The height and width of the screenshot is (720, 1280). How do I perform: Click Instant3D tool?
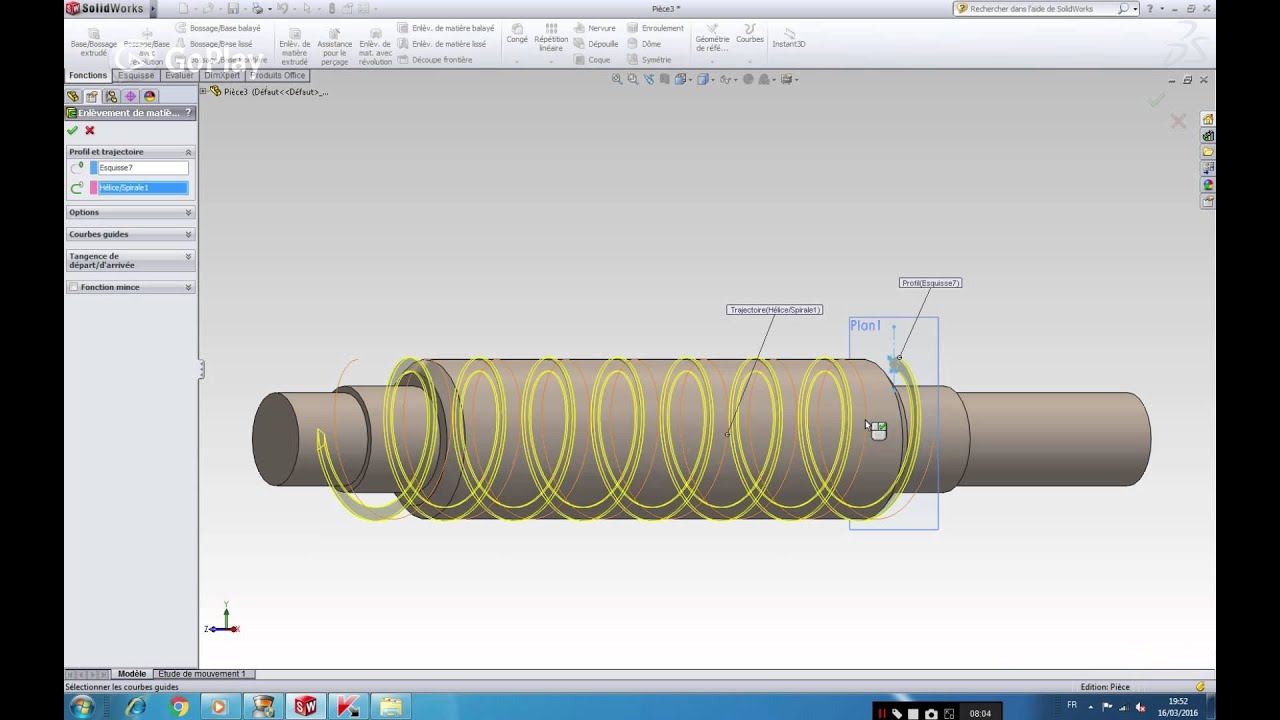click(789, 36)
